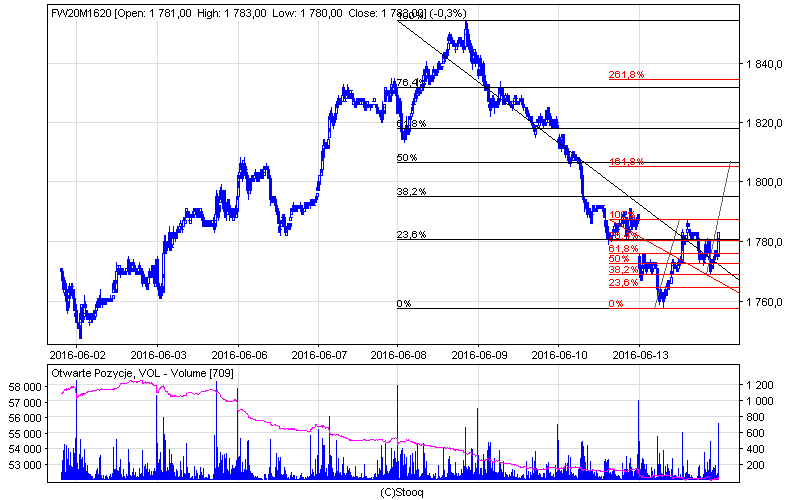Select the 2016-06-10 date label
The width and height of the screenshot is (800, 500).
click(x=559, y=355)
